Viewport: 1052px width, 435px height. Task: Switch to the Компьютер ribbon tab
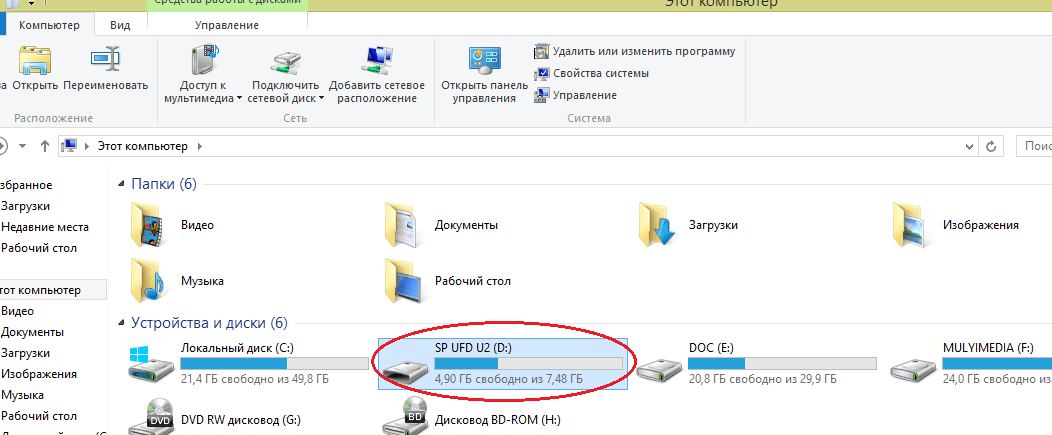(49, 26)
